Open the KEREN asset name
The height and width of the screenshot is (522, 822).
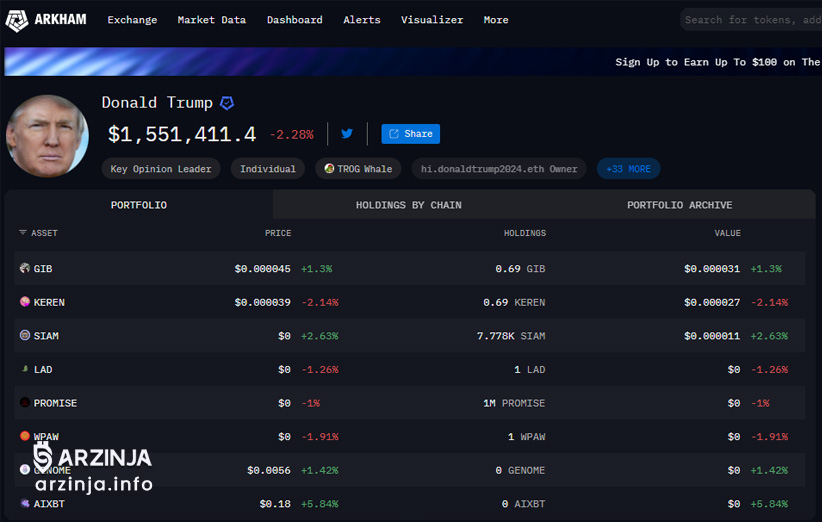click(x=49, y=302)
